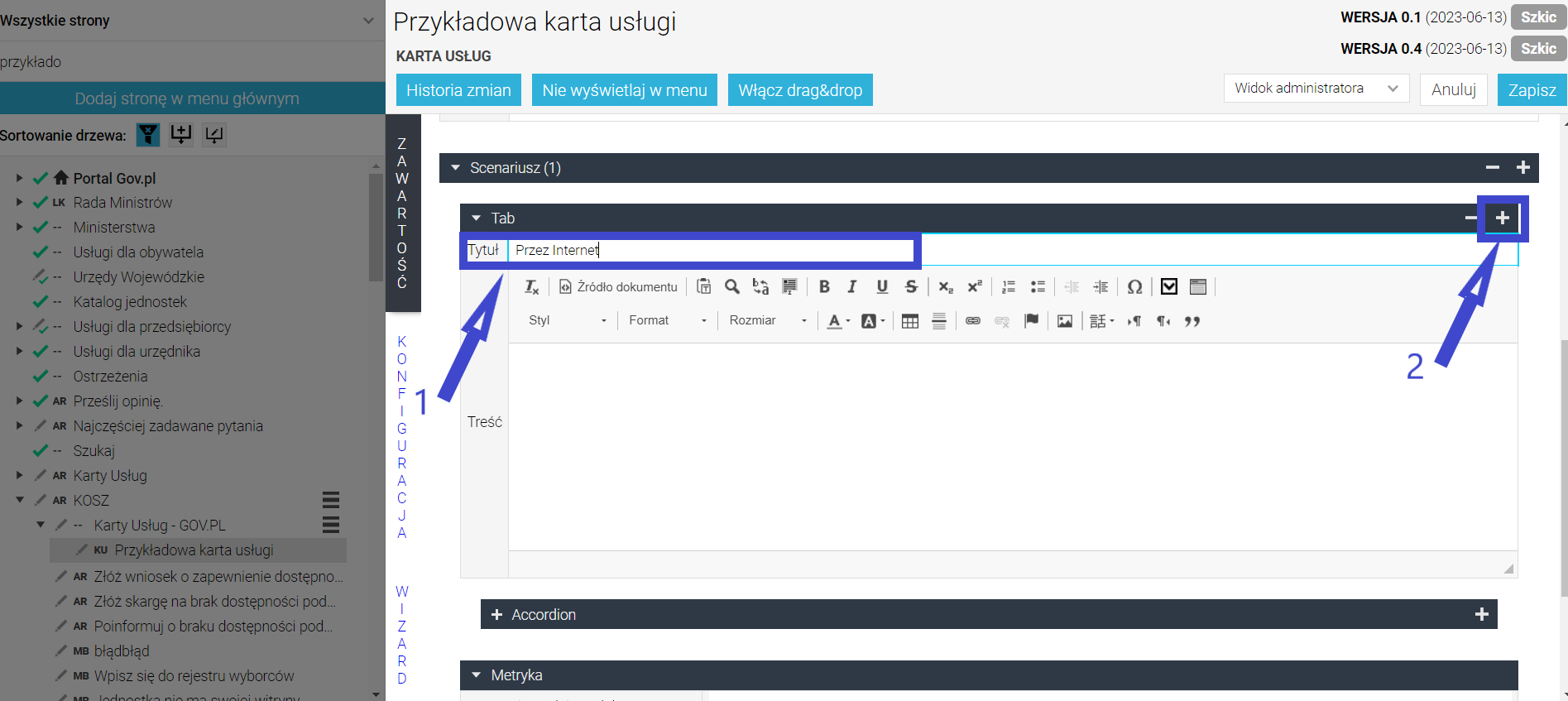Screen dimensions: 1568x701
Task: Insert a horizontal line
Action: 939,321
